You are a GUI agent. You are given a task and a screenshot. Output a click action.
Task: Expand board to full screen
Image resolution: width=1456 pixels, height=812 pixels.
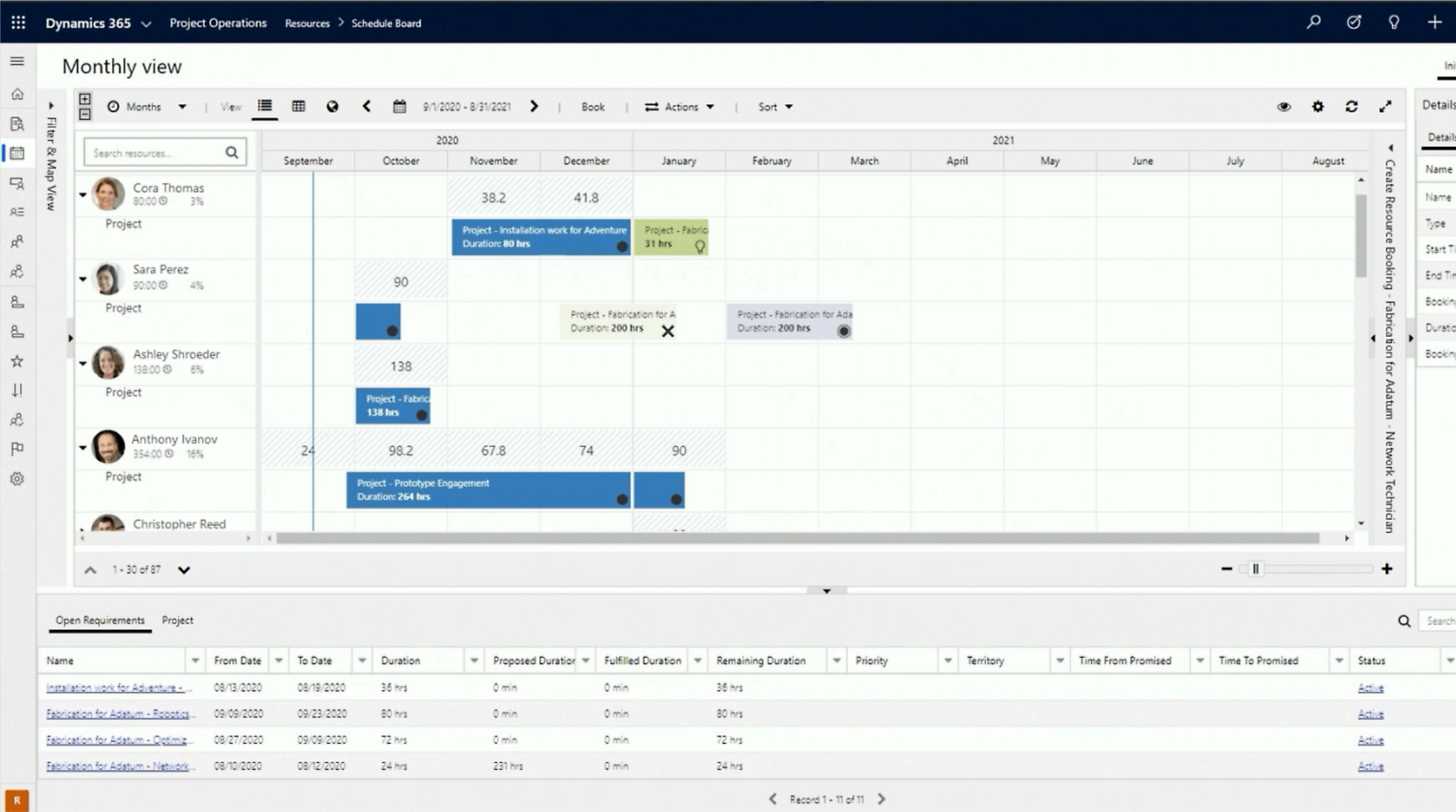coord(1385,107)
